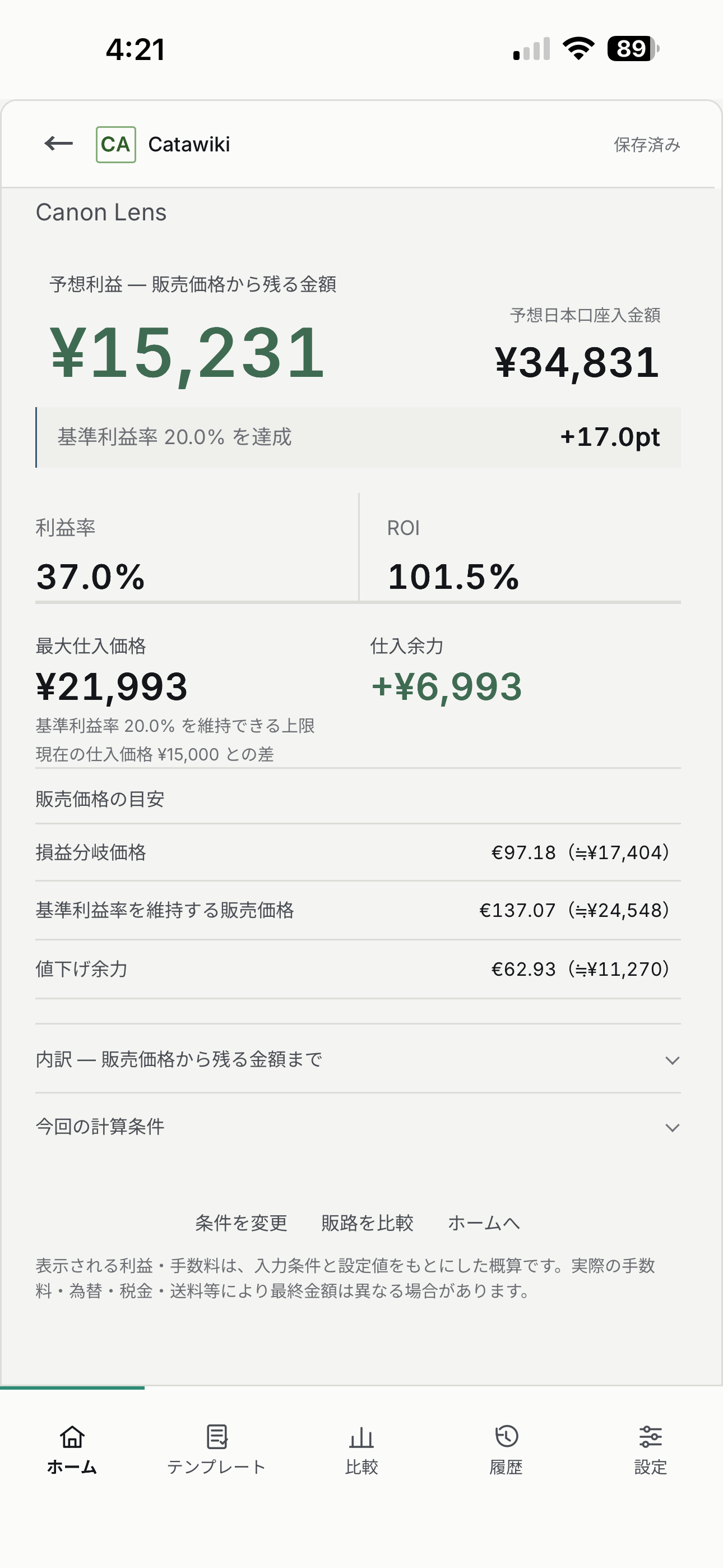The image size is (723, 1568).
Task: Expand 内訳 — 販売価格から残る金額まで section
Action: coord(358,1059)
